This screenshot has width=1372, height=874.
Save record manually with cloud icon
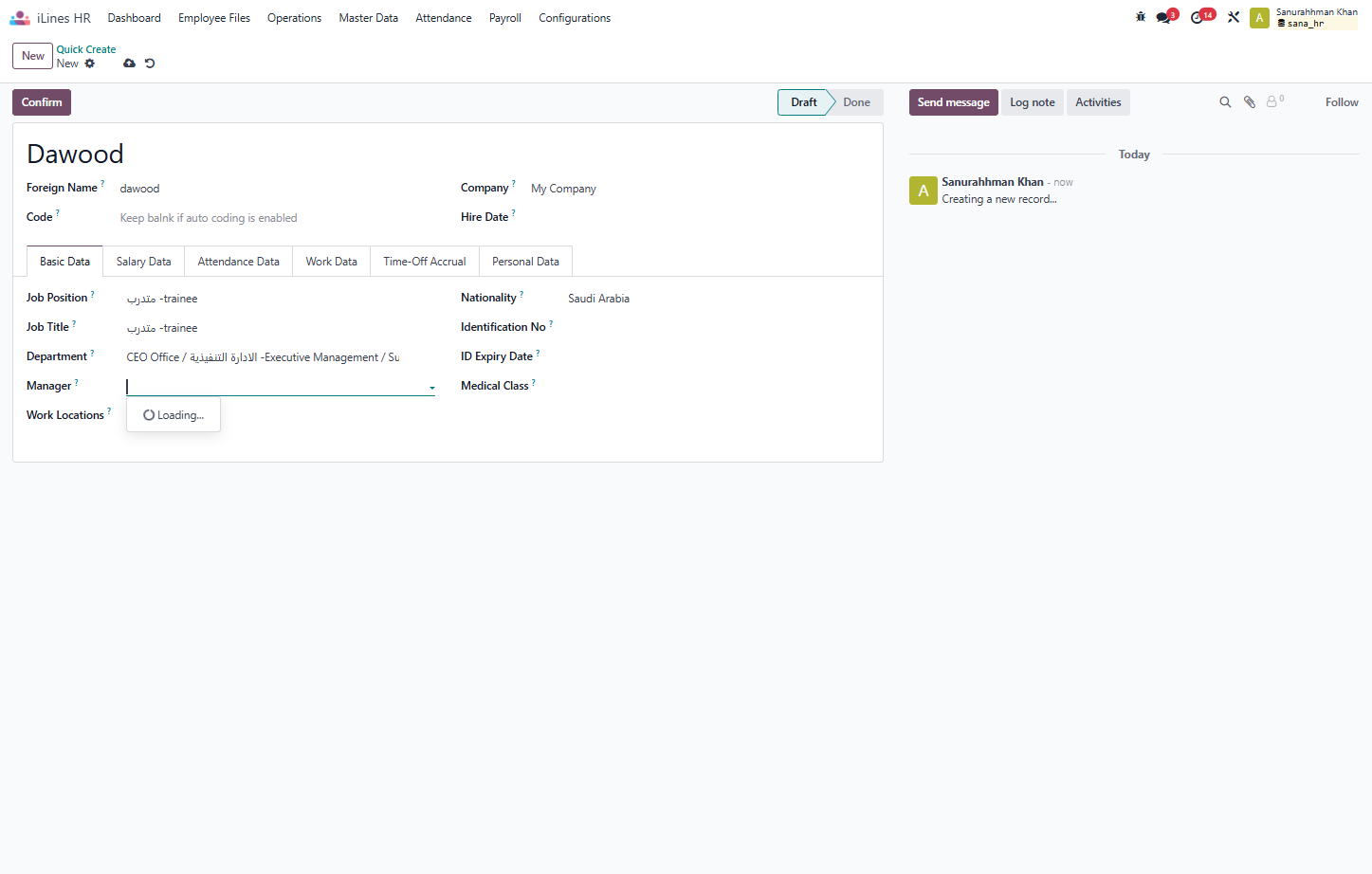[x=129, y=64]
